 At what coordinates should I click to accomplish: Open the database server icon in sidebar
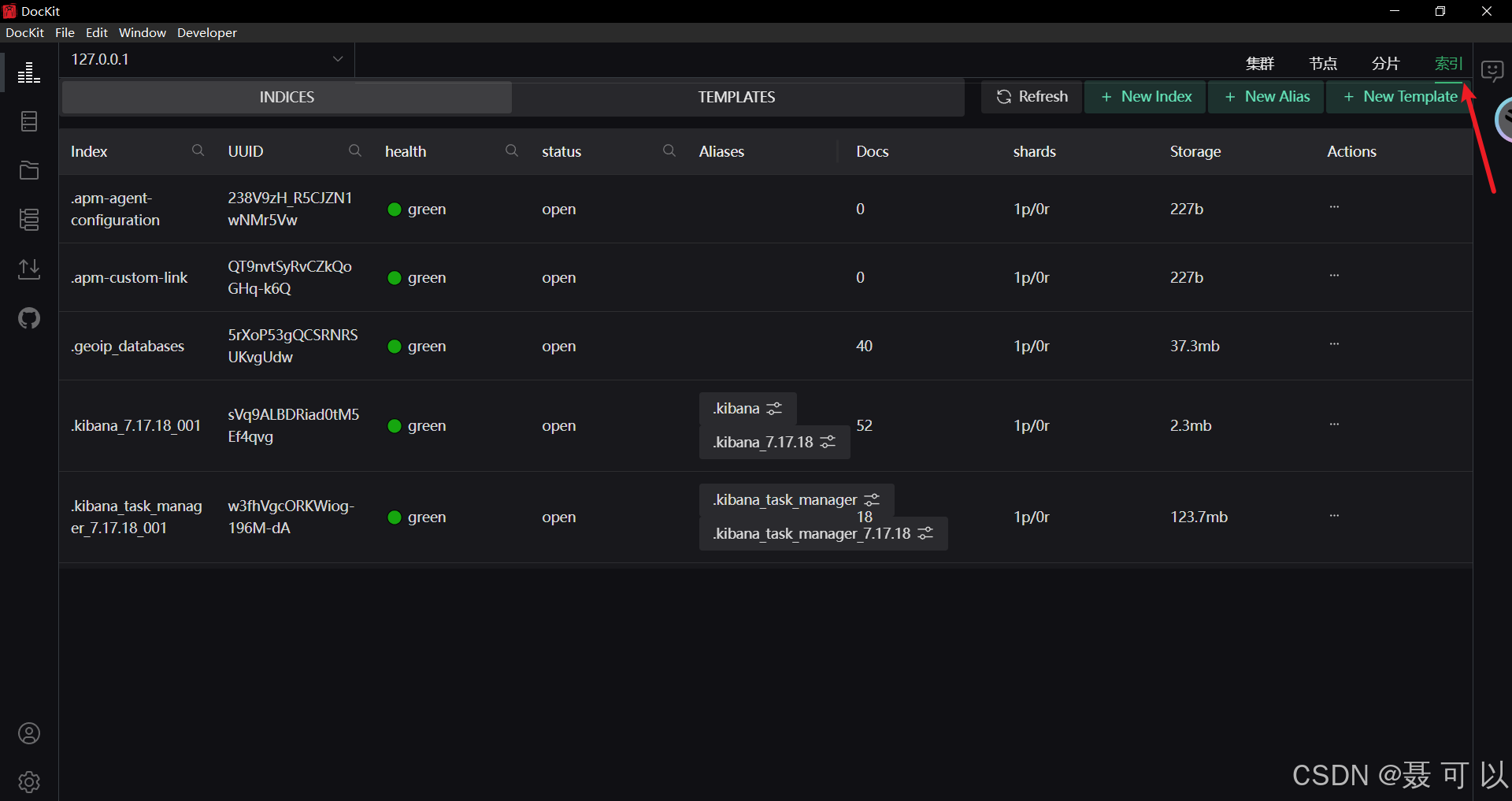[29, 220]
